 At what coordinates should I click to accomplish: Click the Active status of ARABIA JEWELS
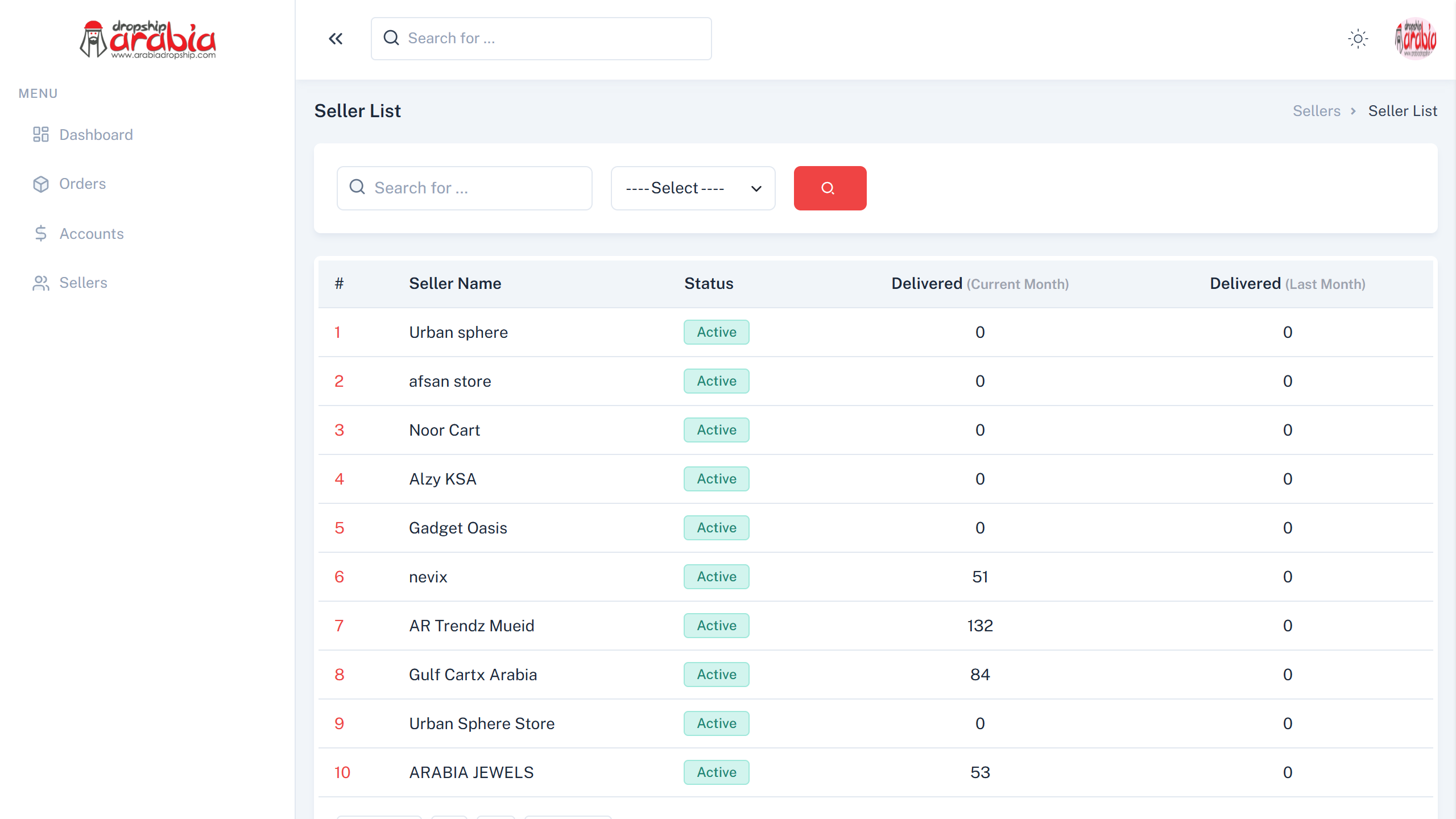tap(716, 772)
